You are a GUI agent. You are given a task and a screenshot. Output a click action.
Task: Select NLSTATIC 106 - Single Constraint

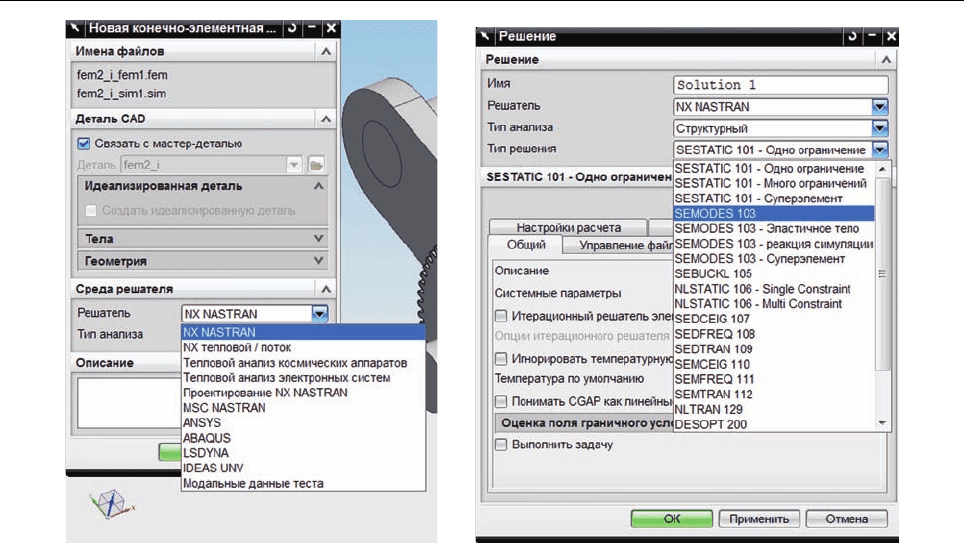[774, 288]
